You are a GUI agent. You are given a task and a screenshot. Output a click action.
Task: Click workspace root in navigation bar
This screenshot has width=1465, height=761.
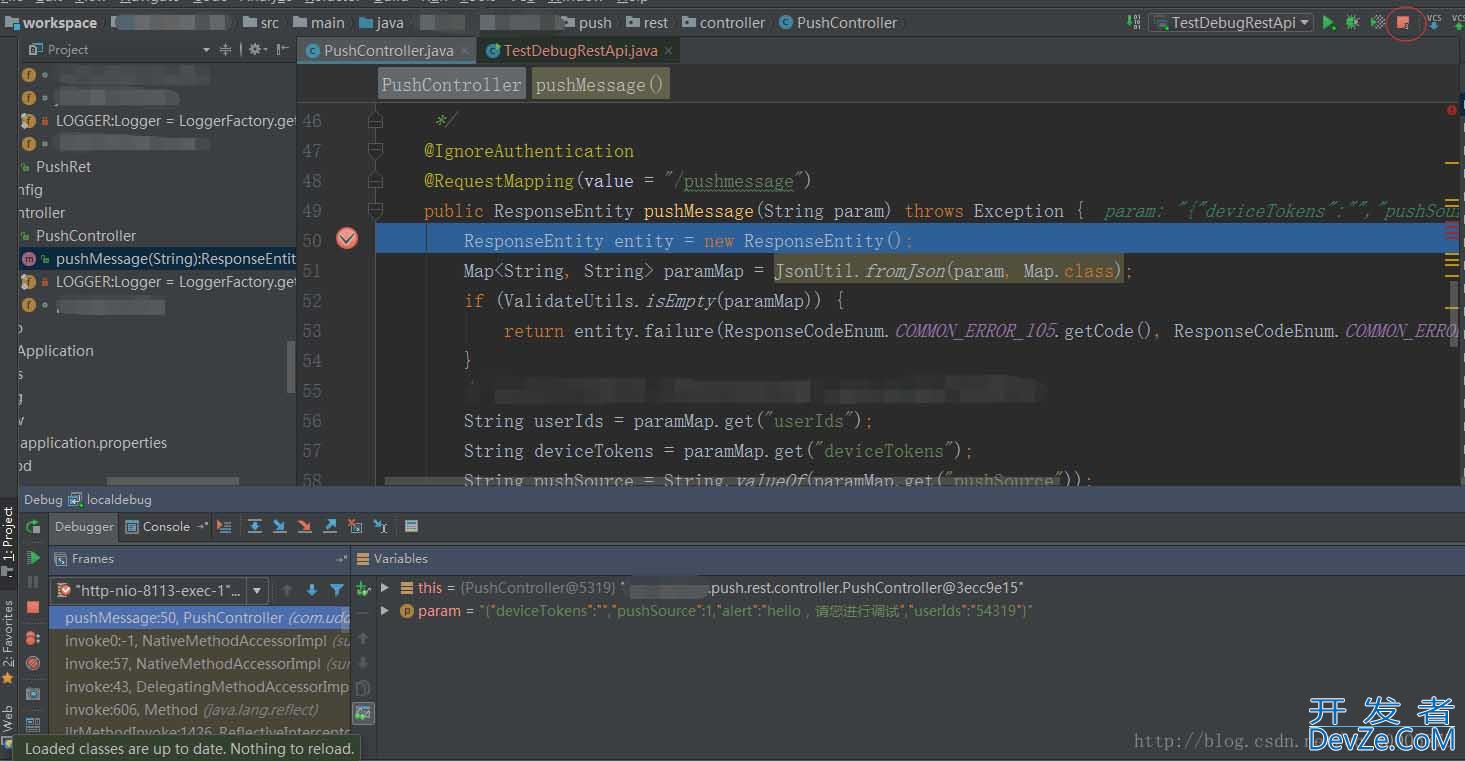click(x=51, y=22)
